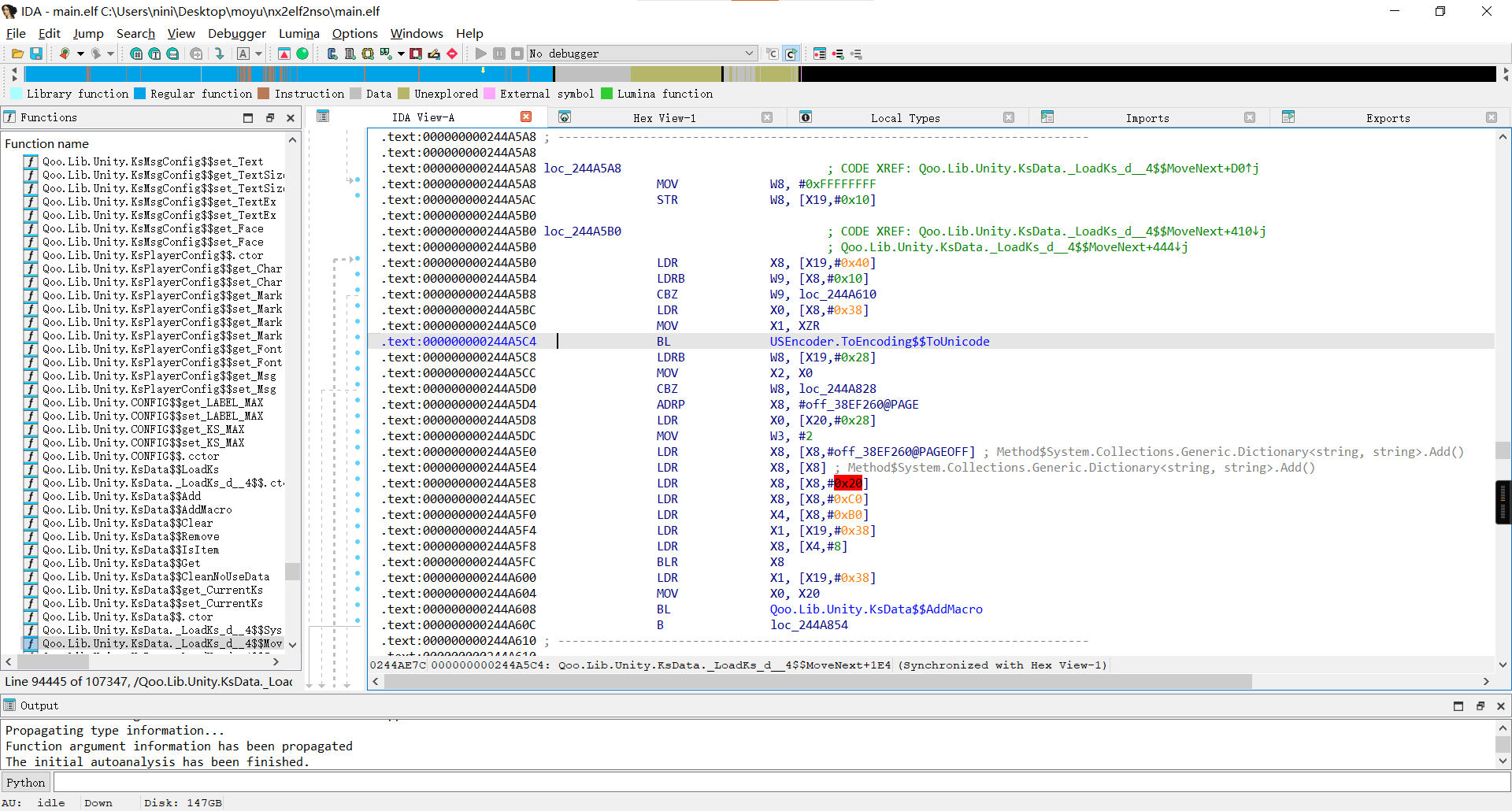The width and height of the screenshot is (1512, 811).
Task: Click the red diamond breakpoint icon
Action: click(452, 54)
